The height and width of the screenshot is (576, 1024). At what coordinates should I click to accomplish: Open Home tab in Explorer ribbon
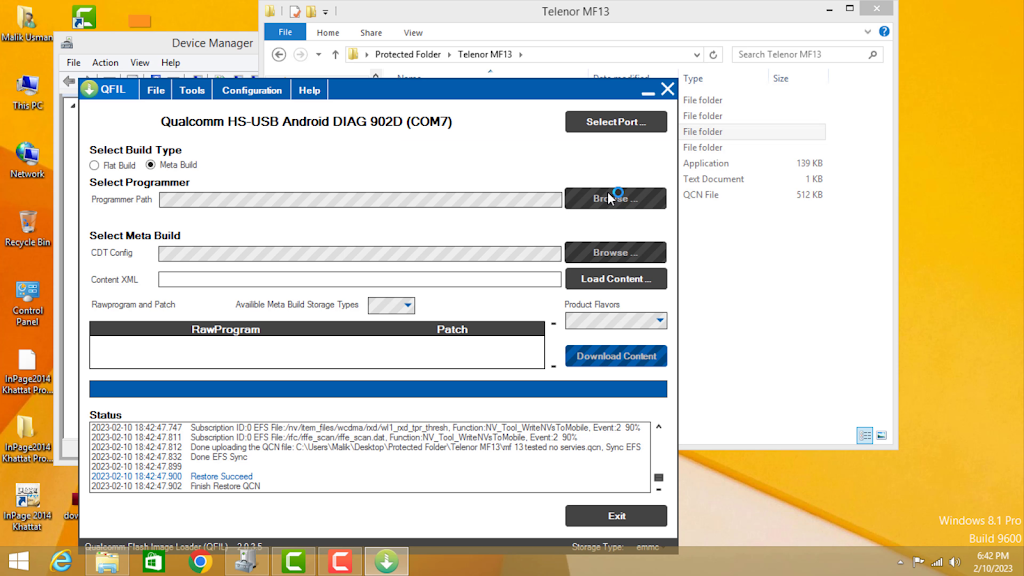[x=328, y=33]
